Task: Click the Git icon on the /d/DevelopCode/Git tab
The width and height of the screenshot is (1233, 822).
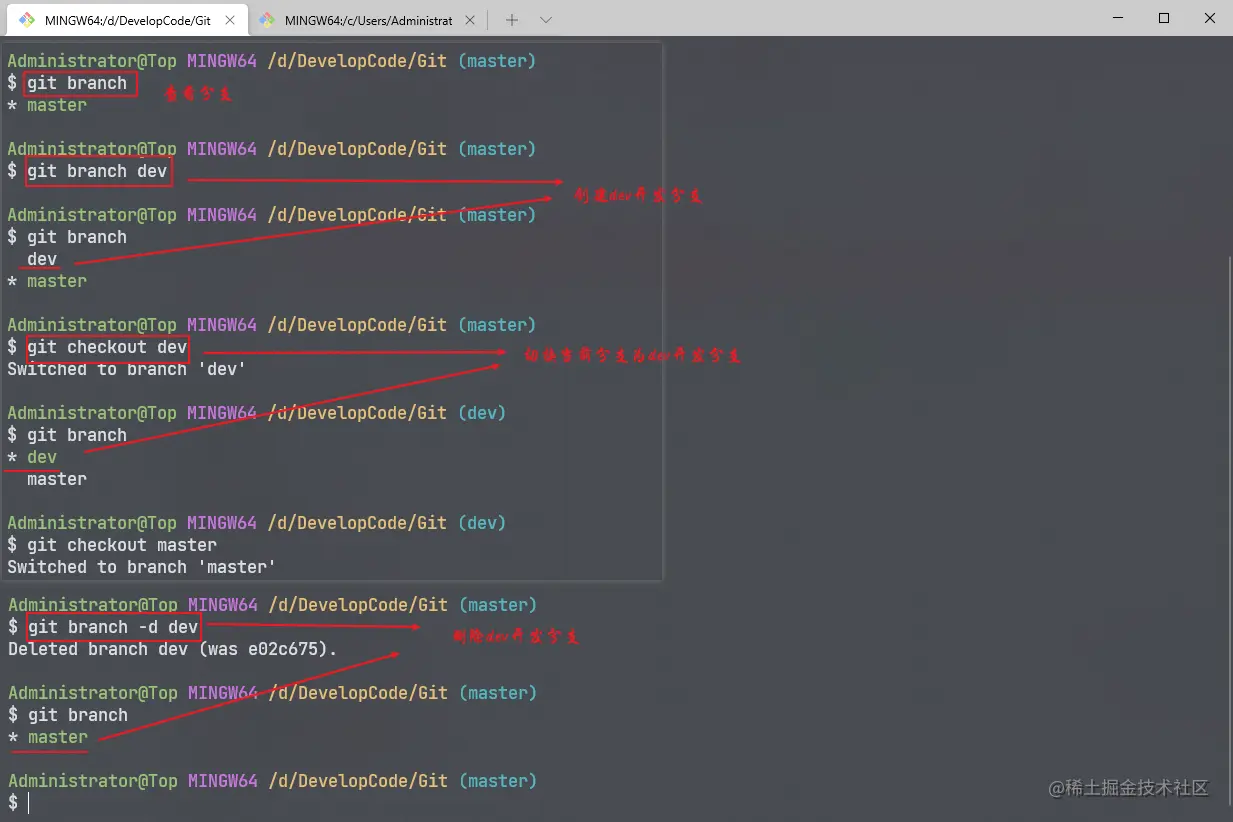Action: (x=27, y=19)
